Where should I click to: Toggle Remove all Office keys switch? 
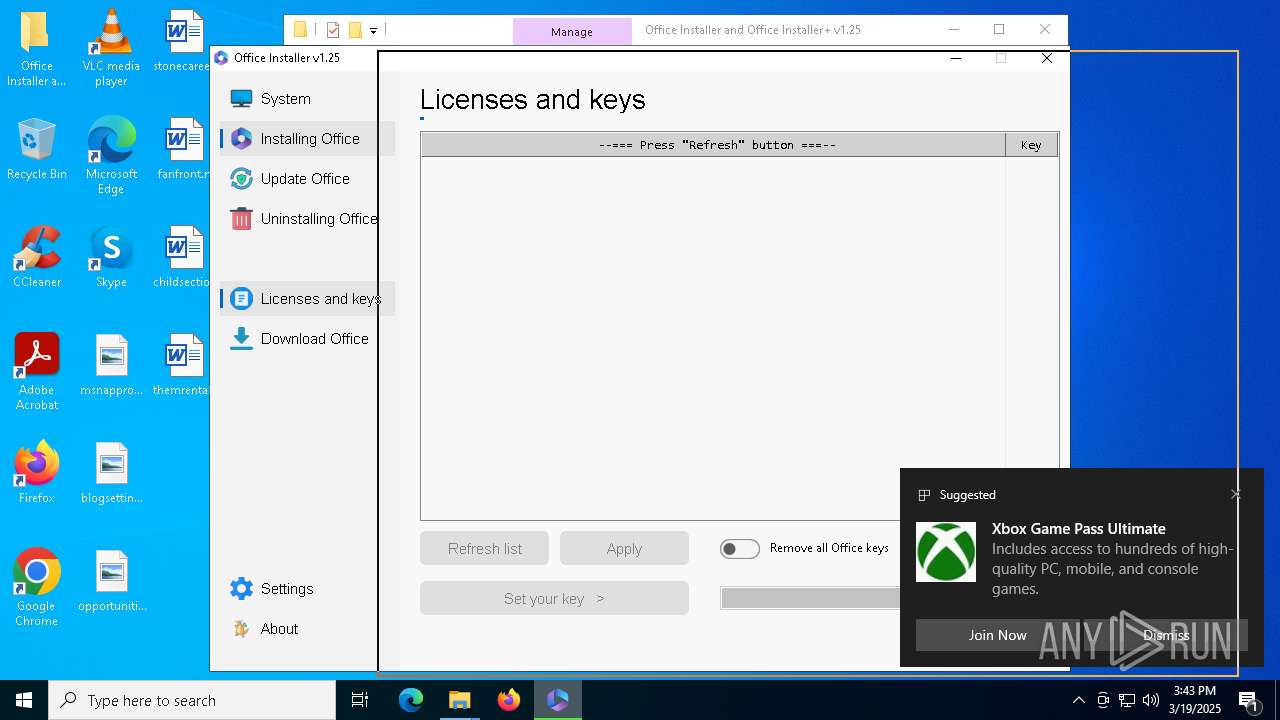pos(740,548)
